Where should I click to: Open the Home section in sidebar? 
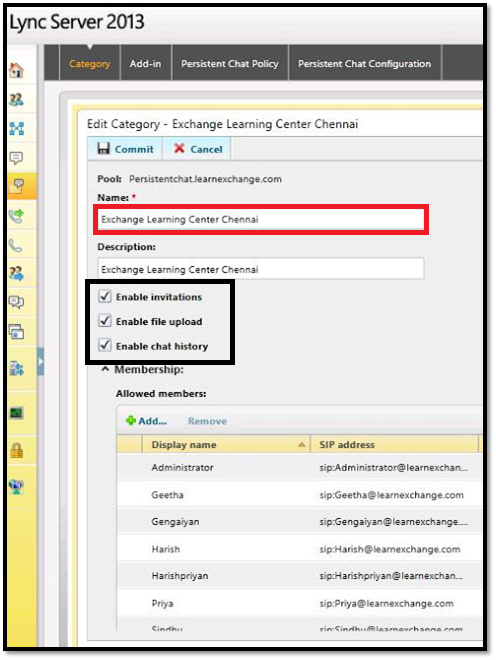16,70
